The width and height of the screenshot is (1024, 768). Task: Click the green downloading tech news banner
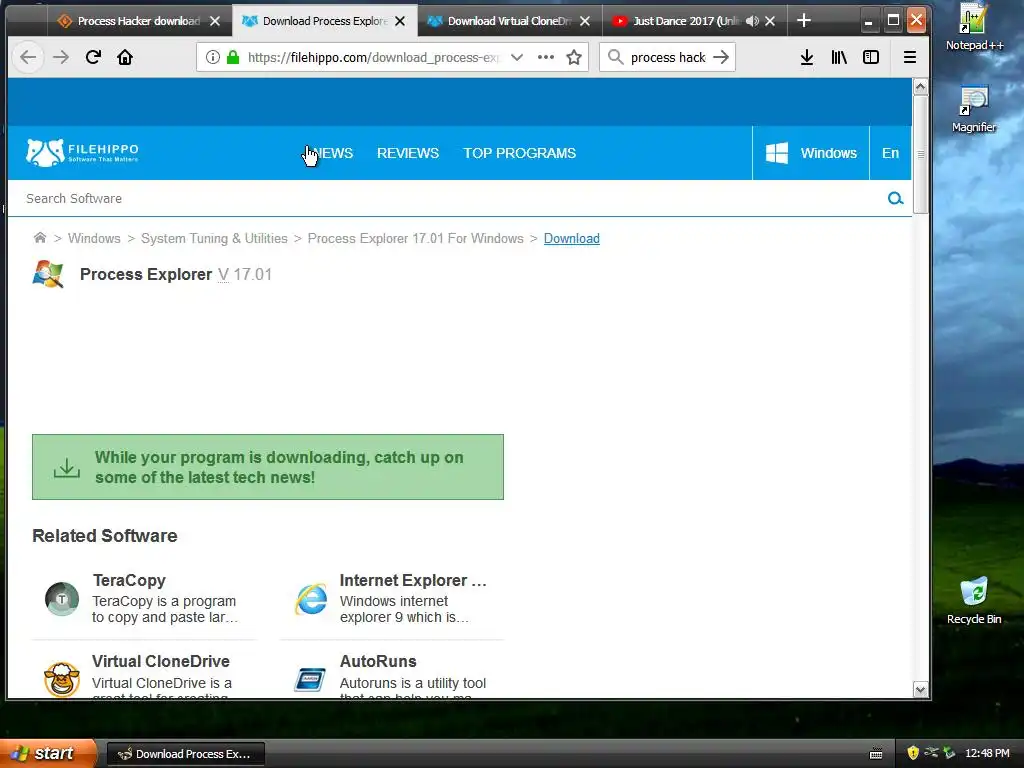pyautogui.click(x=268, y=467)
